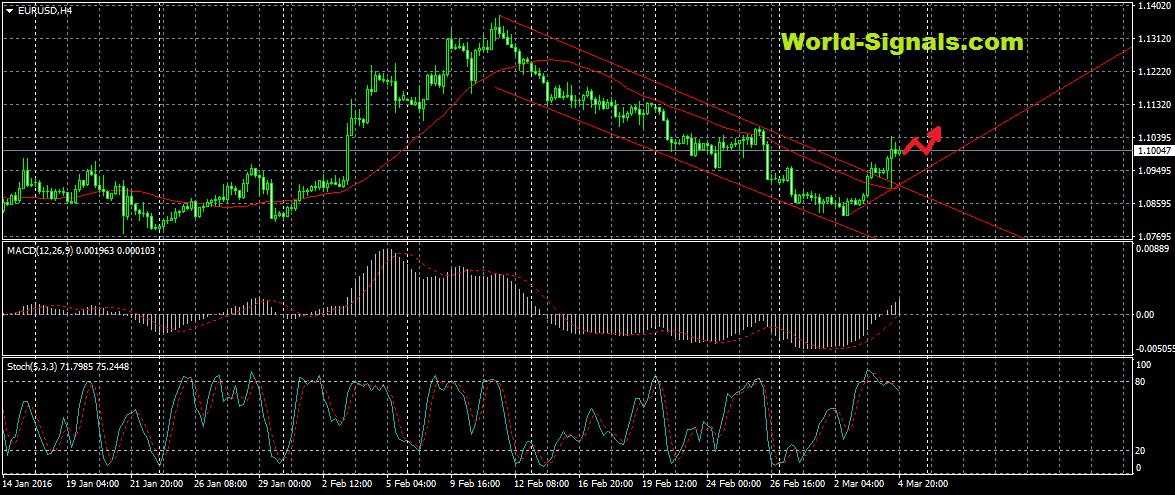Open the dropdown triangle beside EURUSD,H4
This screenshot has height=495, width=1175.
click(x=9, y=10)
